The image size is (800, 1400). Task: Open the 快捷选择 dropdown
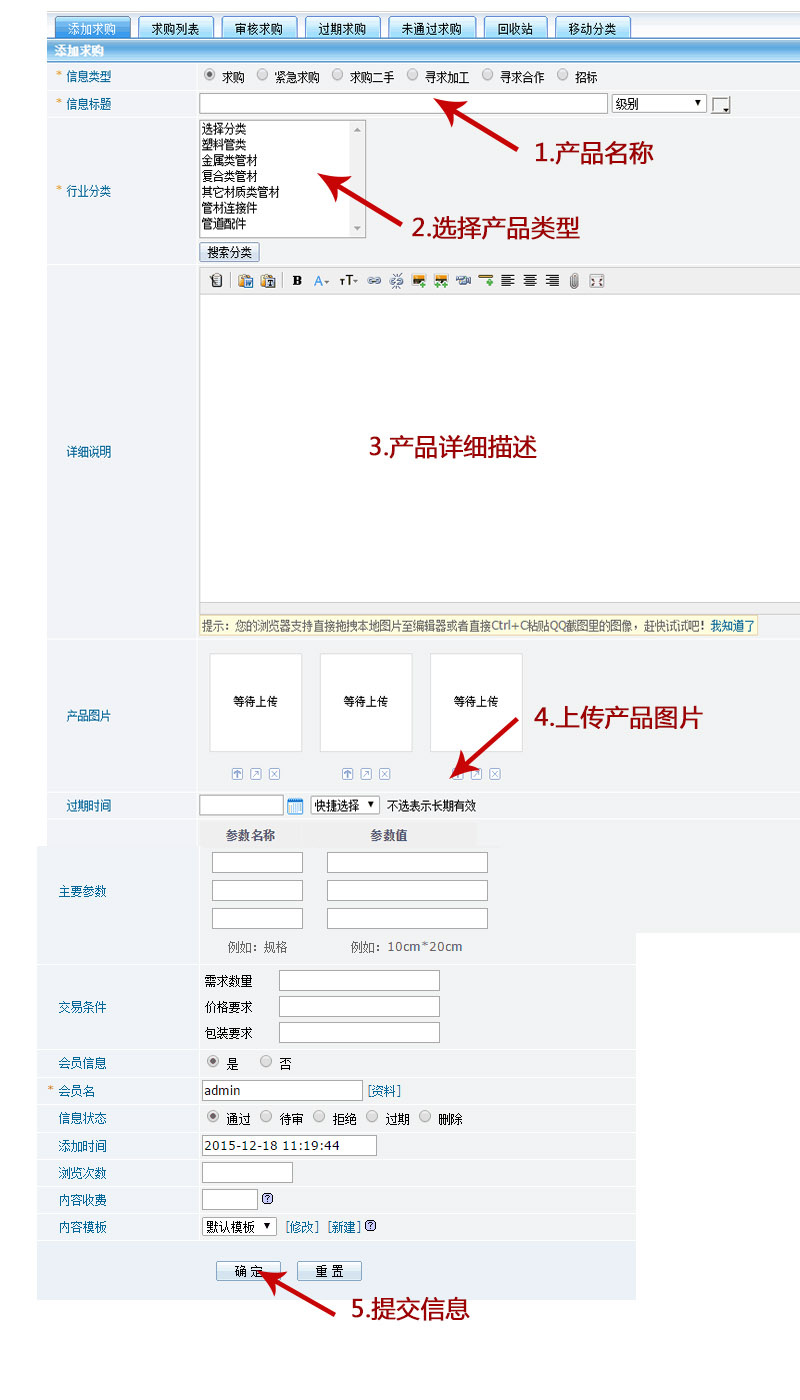point(345,805)
